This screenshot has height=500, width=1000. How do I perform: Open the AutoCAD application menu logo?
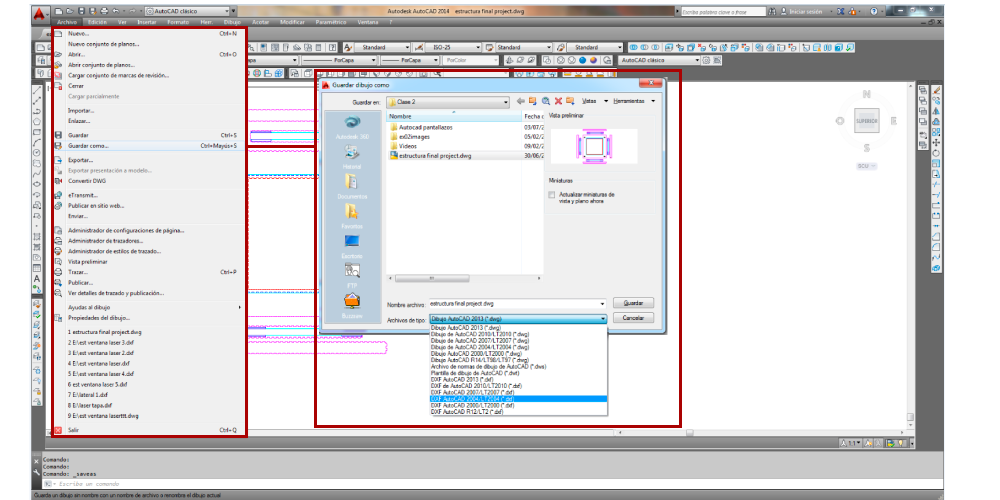click(40, 13)
